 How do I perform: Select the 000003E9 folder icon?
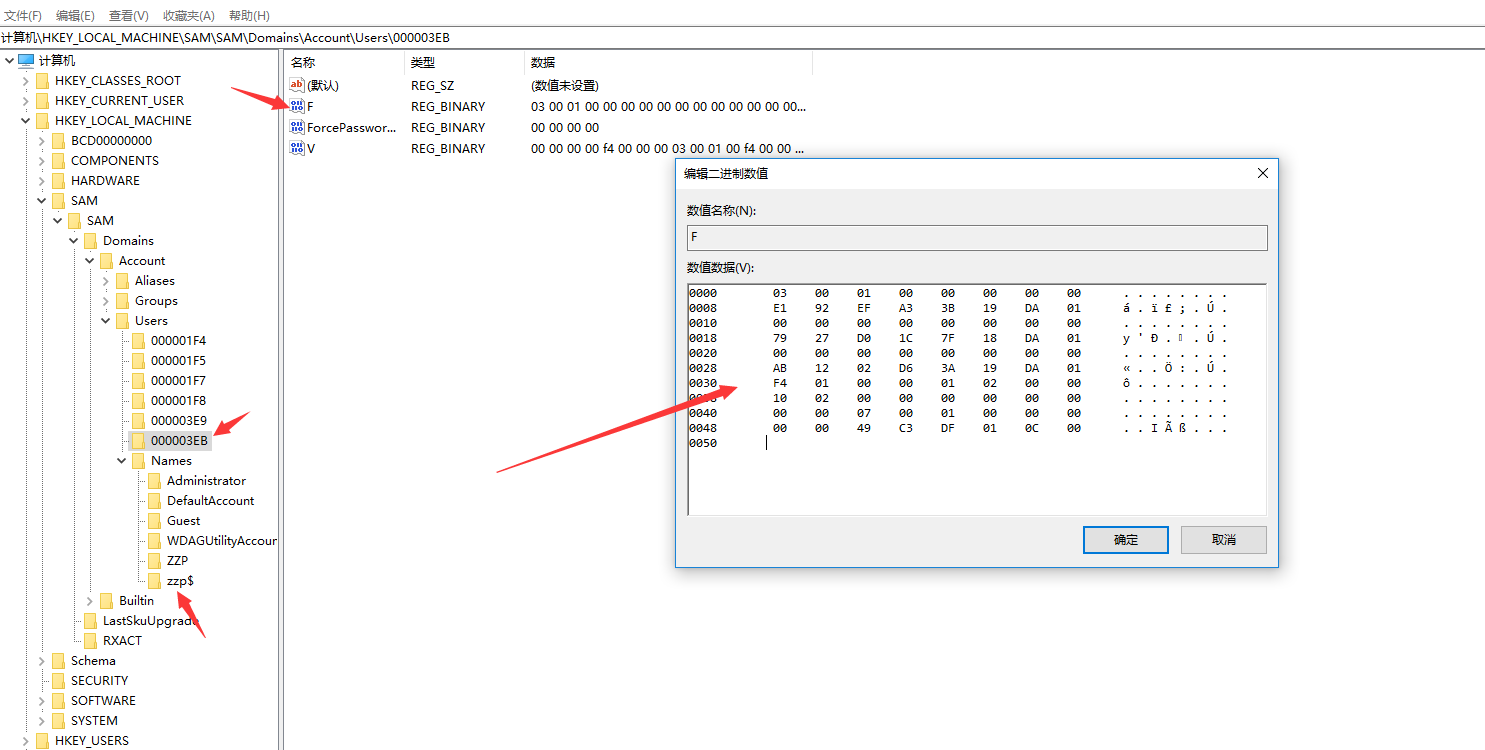point(138,420)
